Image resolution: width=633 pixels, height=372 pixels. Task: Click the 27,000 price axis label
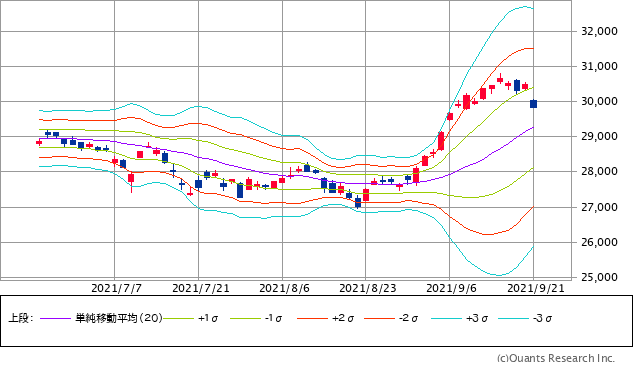pos(599,207)
